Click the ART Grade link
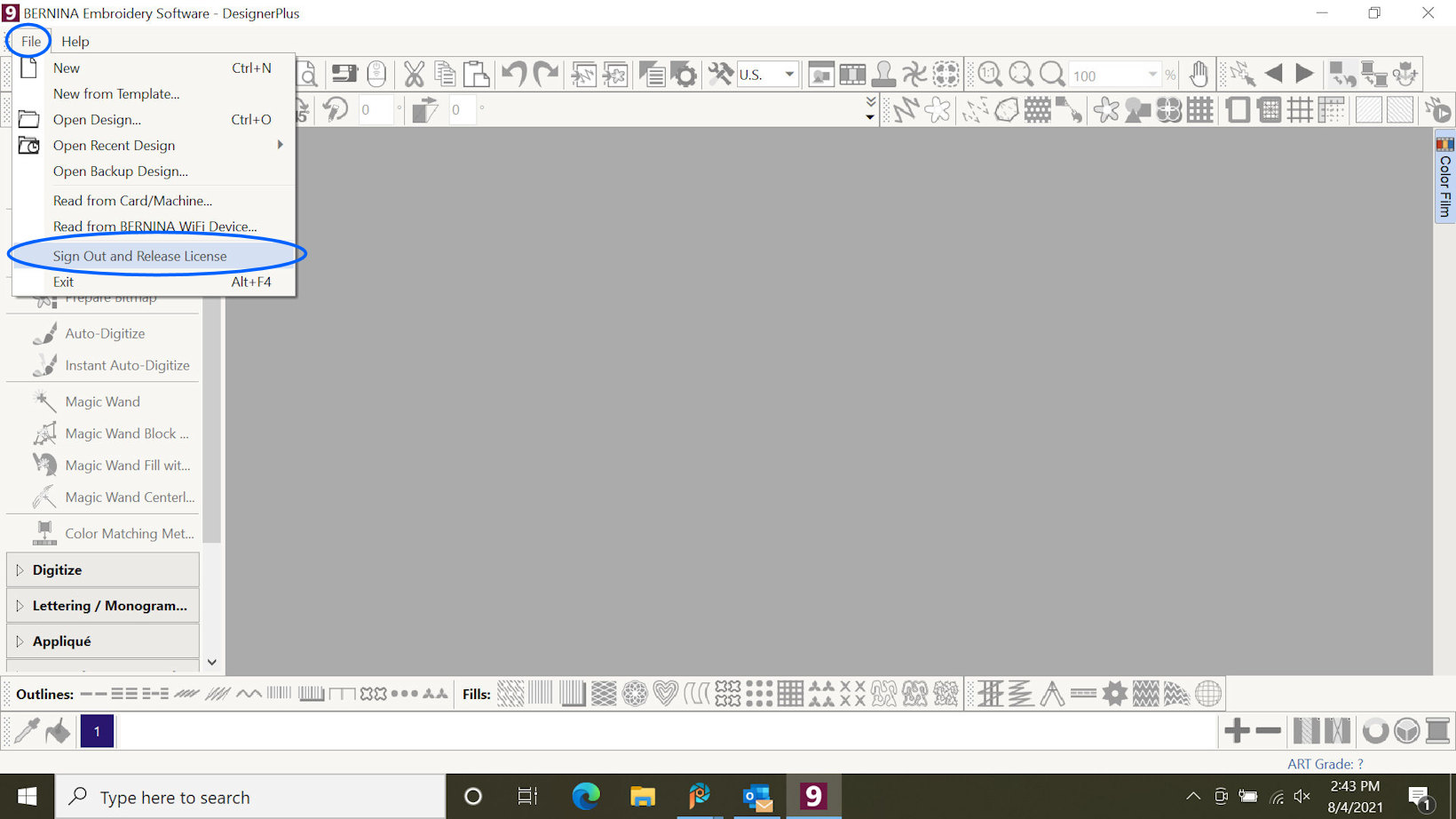Image resolution: width=1456 pixels, height=819 pixels. (1325, 764)
